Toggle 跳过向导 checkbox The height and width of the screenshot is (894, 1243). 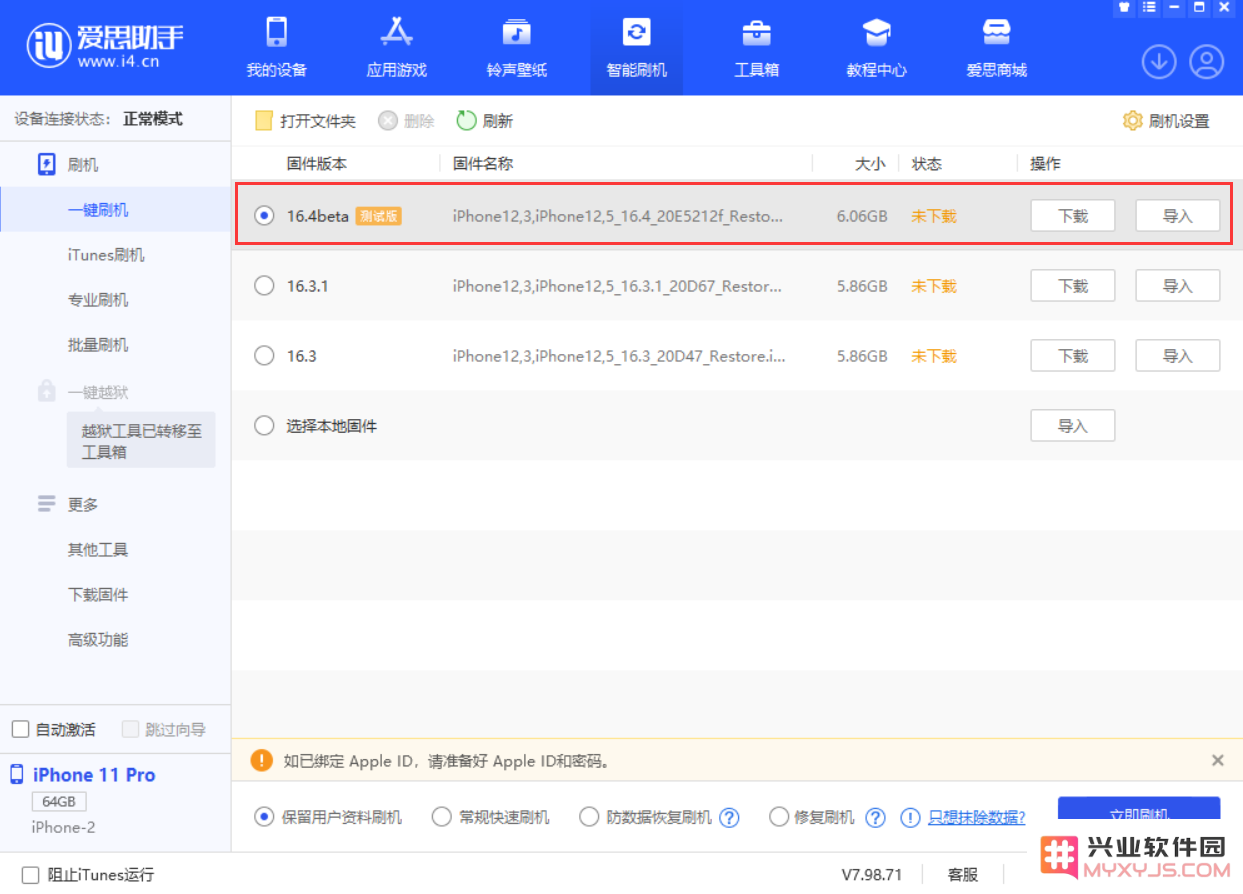point(130,729)
